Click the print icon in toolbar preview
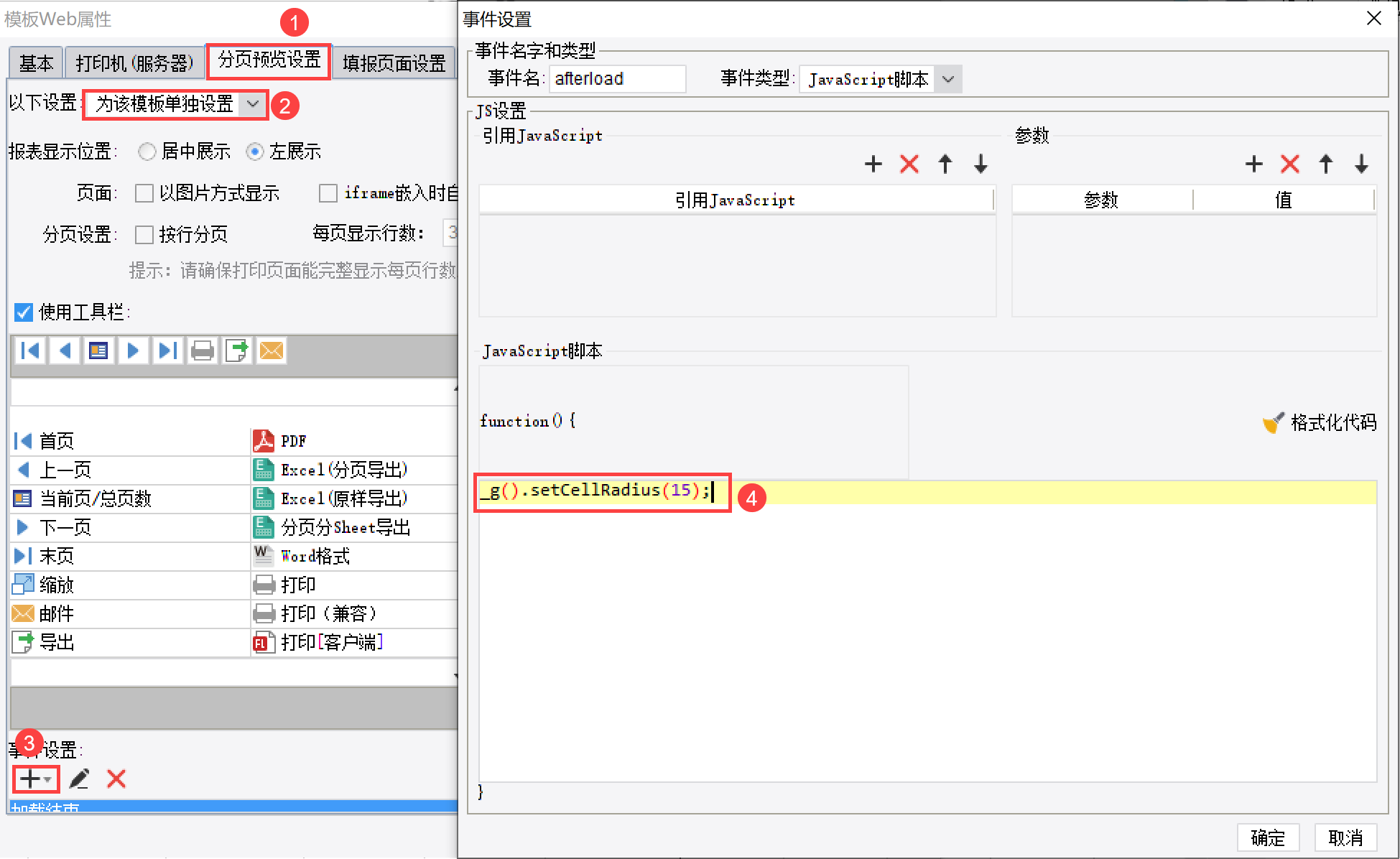1400x859 pixels. tap(203, 350)
